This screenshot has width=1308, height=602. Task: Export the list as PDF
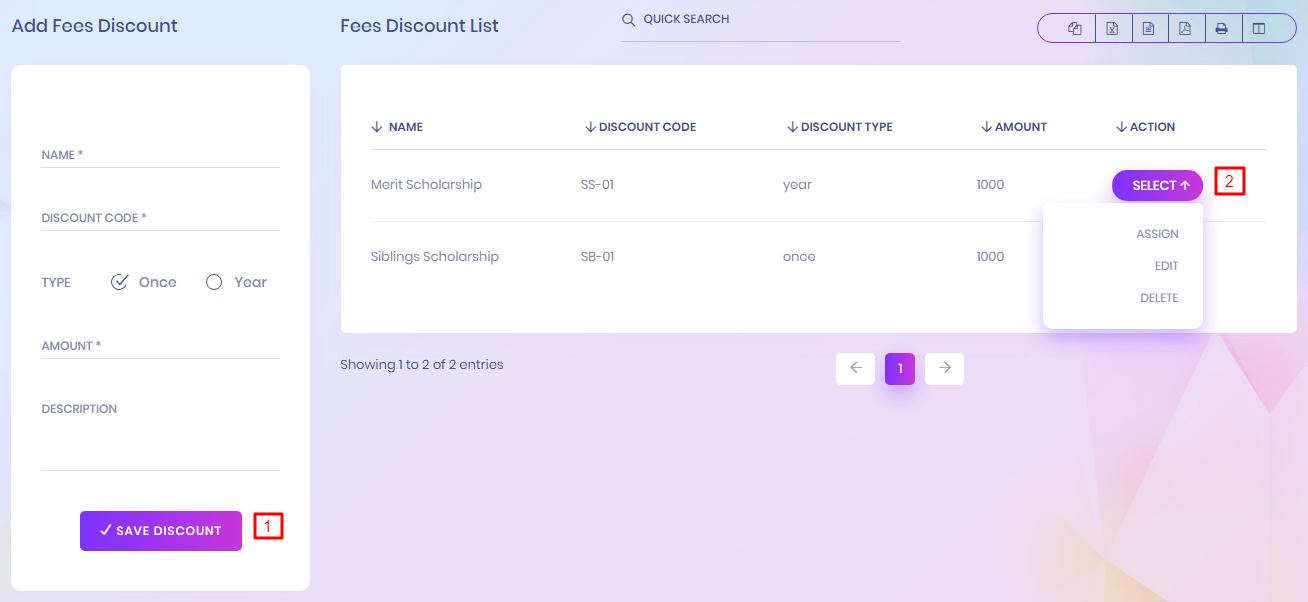pyautogui.click(x=1185, y=29)
